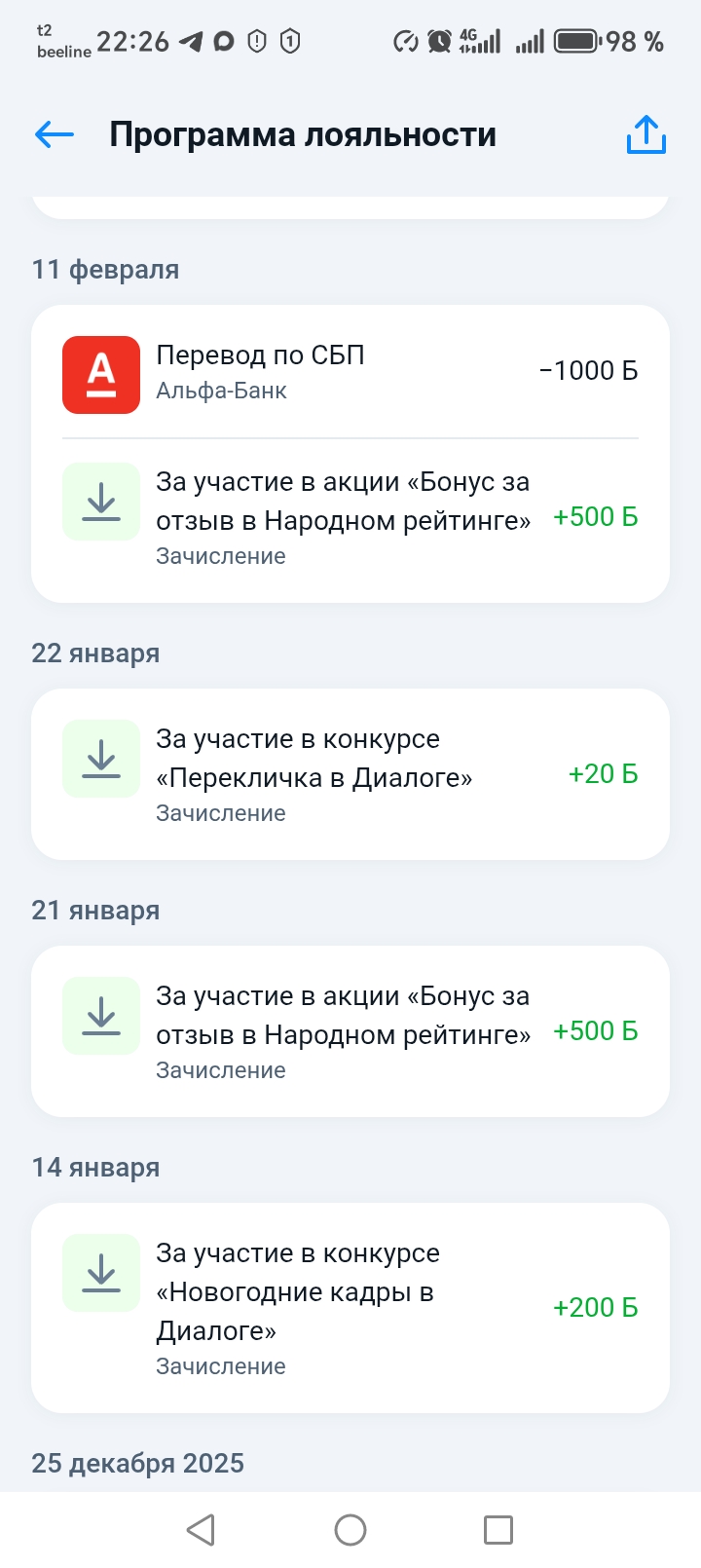Viewport: 701px width, 1568px height.
Task: Open the −1000 Б amount entry
Action: pos(588,371)
